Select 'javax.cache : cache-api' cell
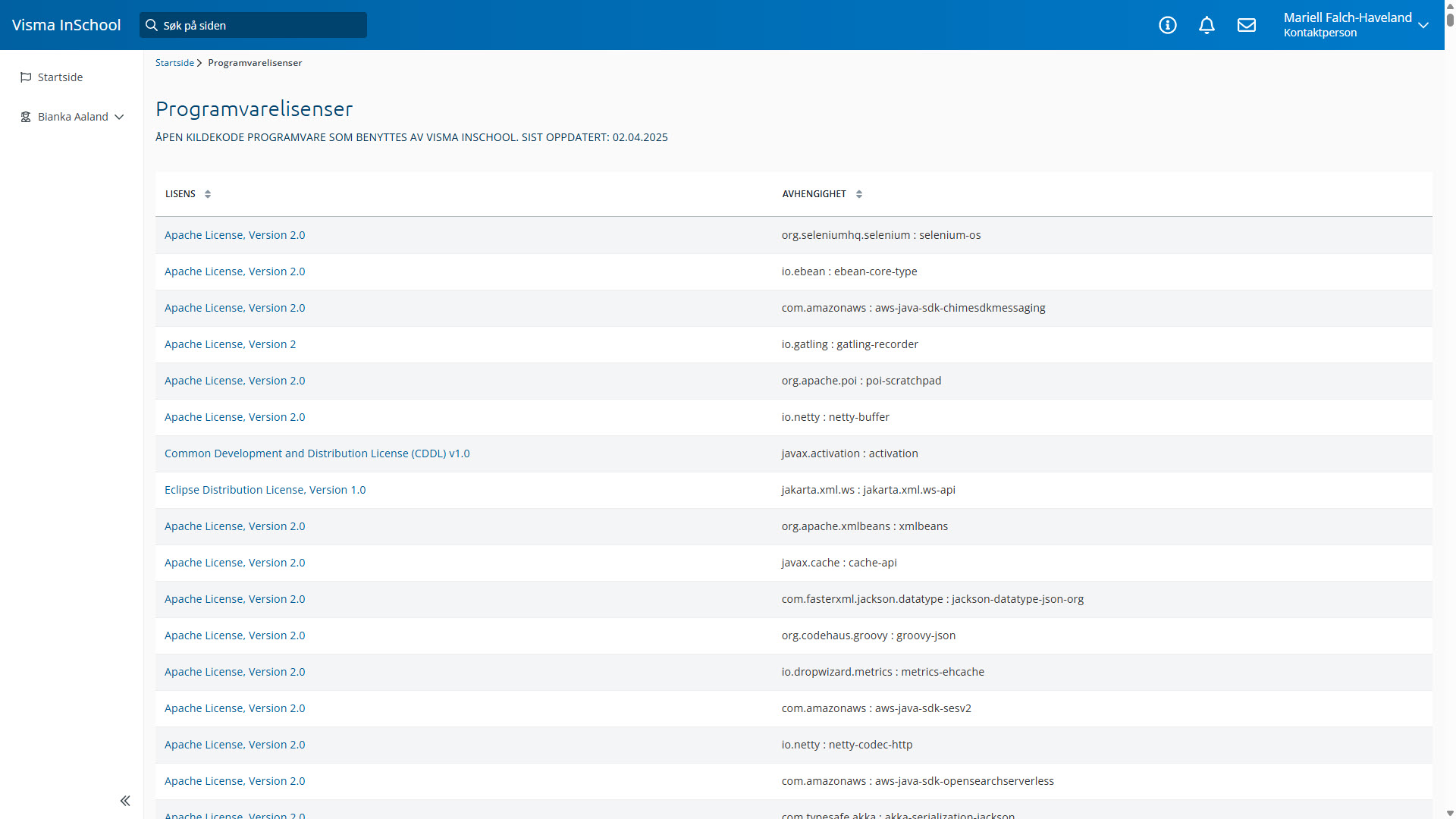Screen dimensions: 1456x819 click(x=839, y=563)
